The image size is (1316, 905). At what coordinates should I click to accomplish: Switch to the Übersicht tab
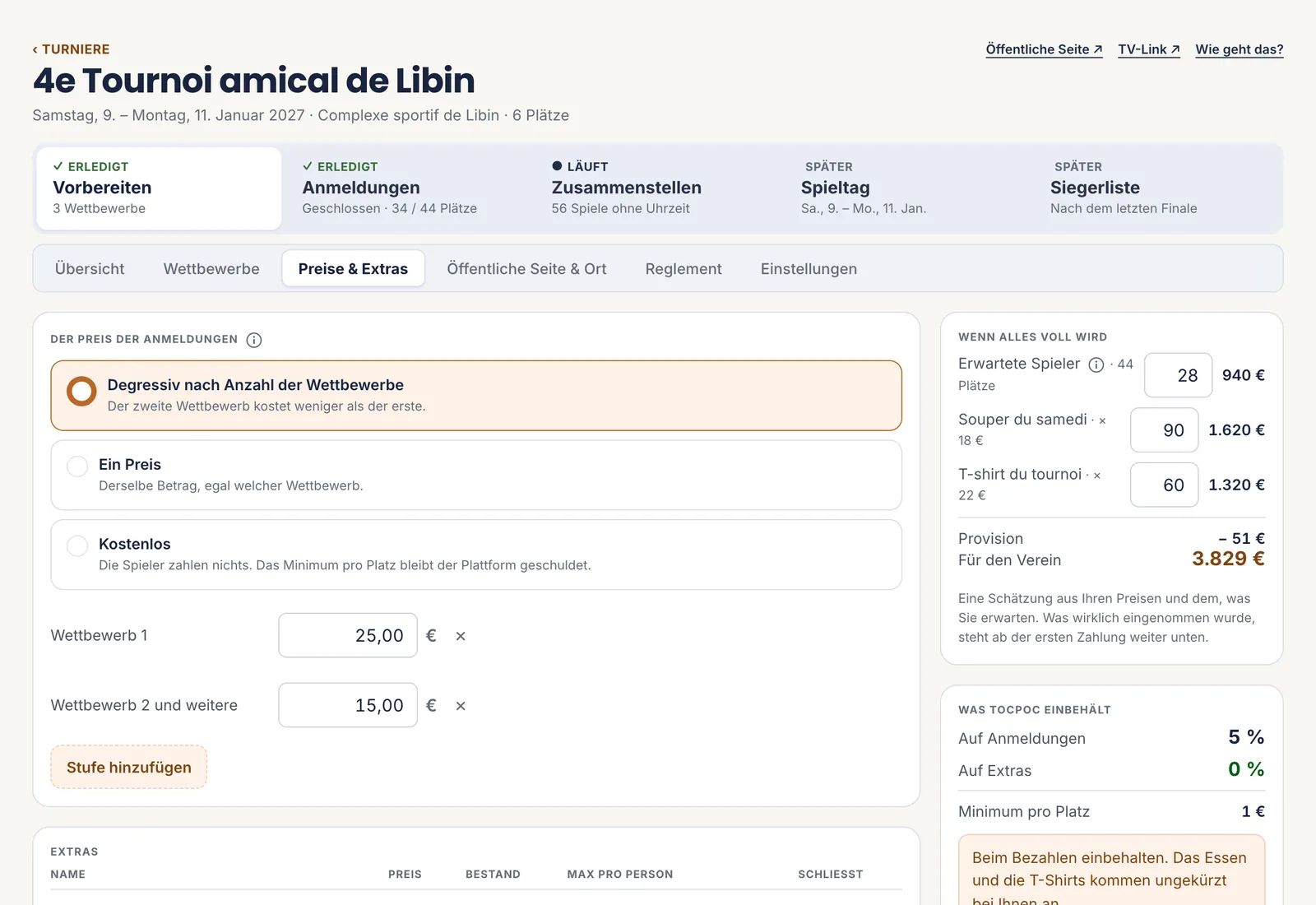pyautogui.click(x=90, y=269)
